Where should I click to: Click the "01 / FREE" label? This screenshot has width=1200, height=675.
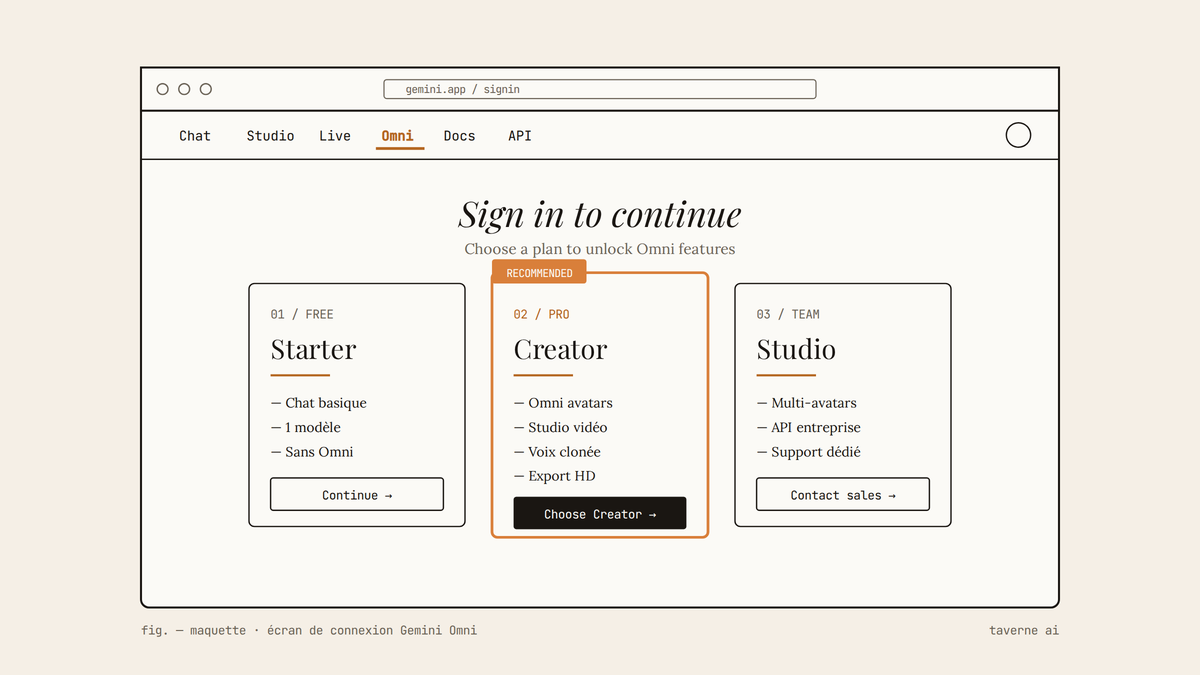(302, 314)
